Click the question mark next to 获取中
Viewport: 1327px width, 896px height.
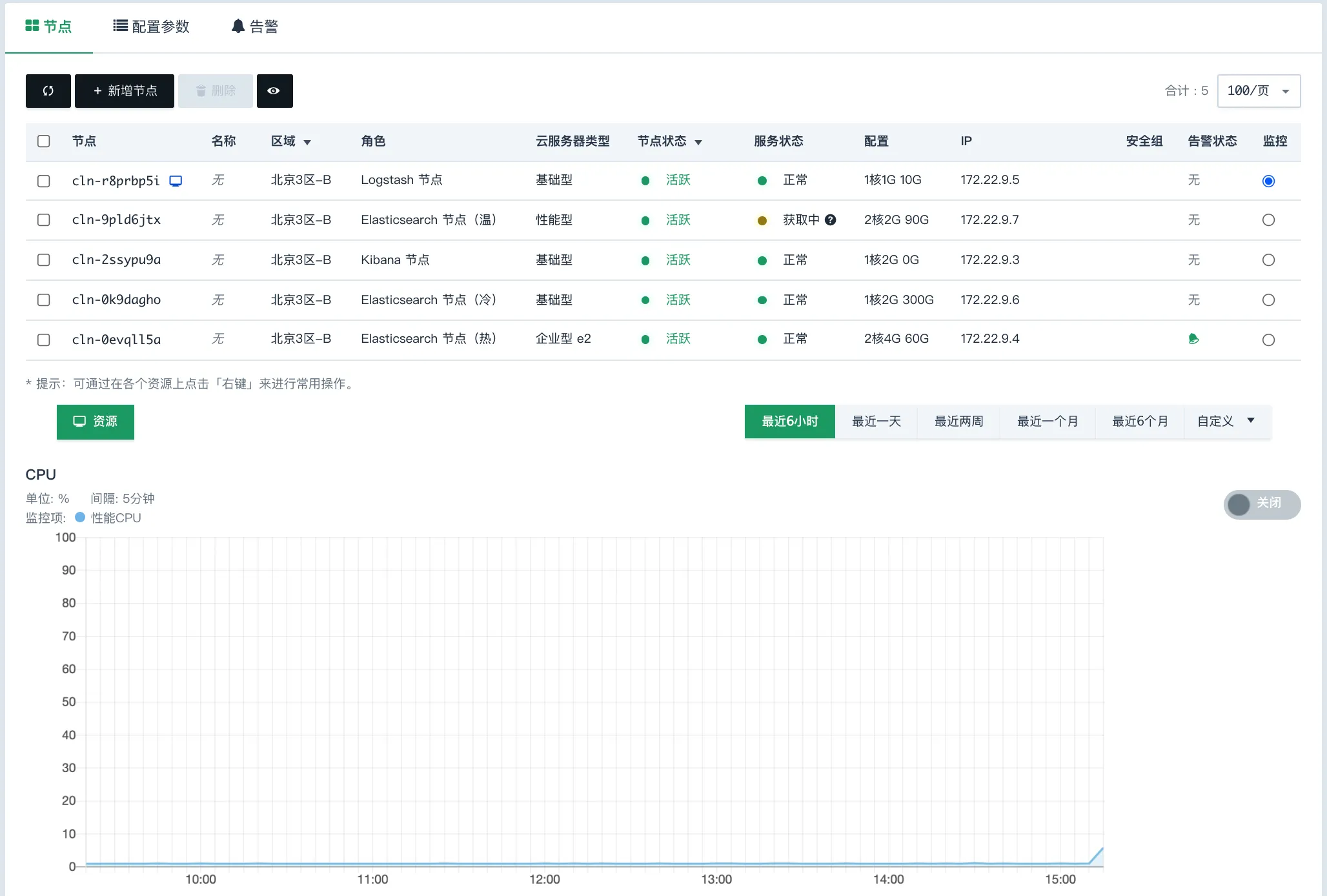tap(831, 220)
